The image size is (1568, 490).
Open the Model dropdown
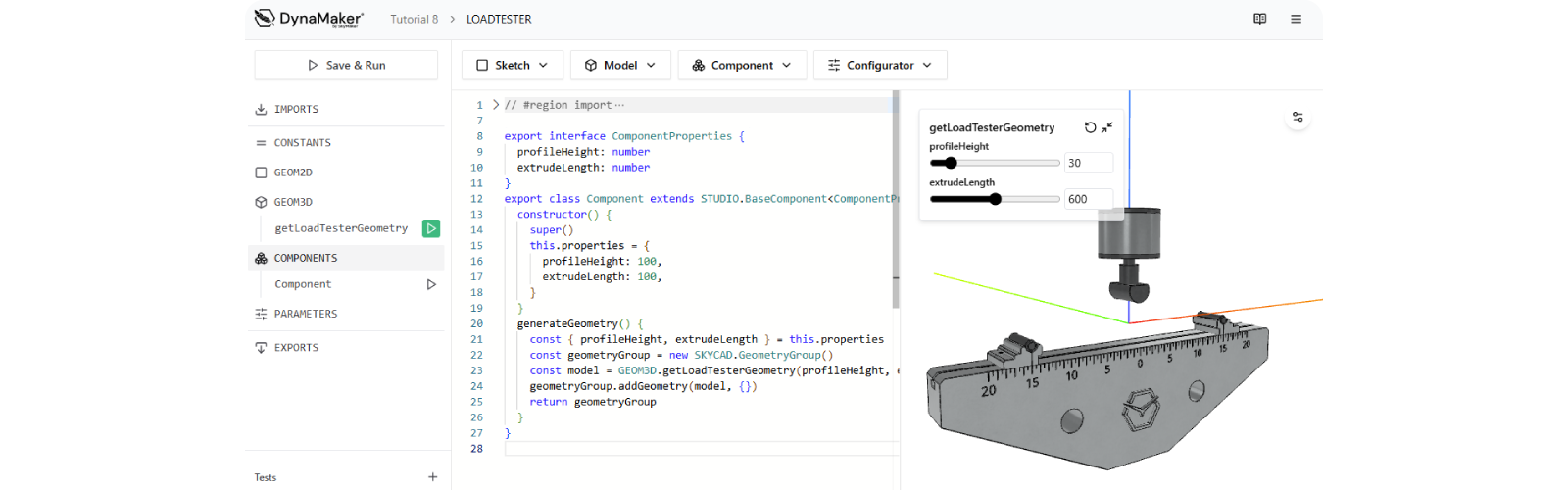[619, 65]
